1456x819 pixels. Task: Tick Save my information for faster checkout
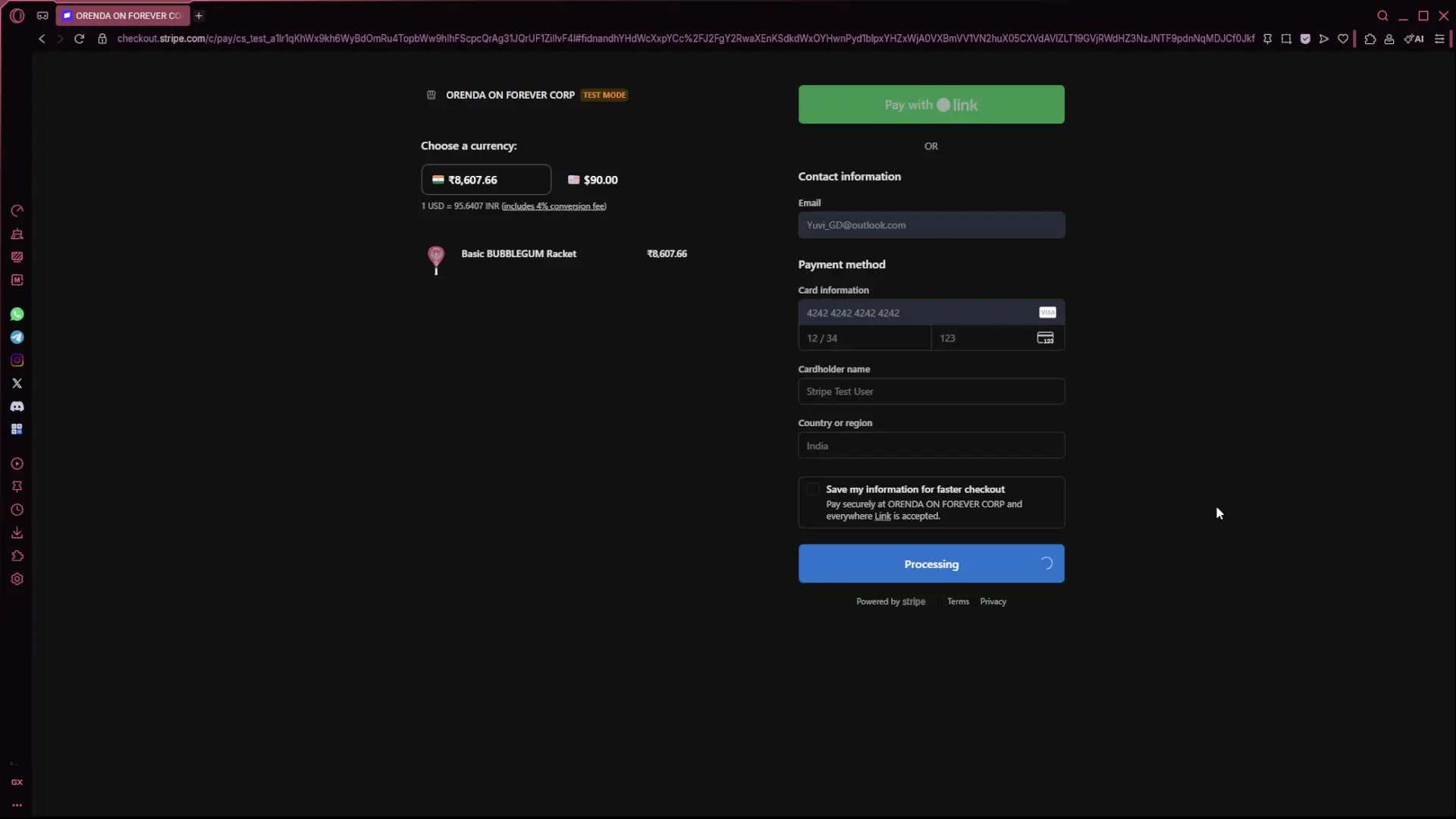pos(813,489)
